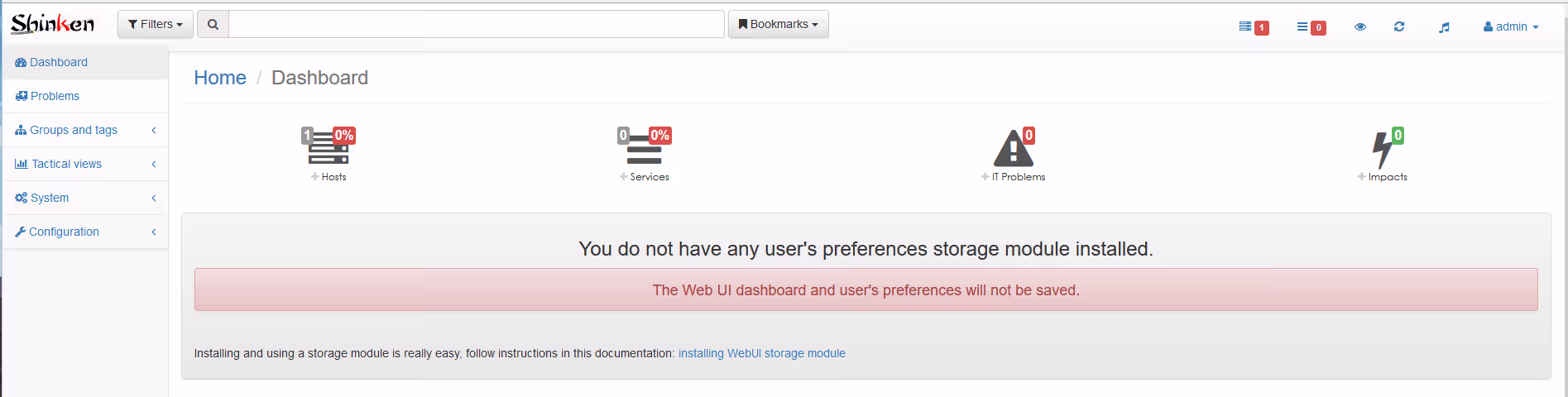Image resolution: width=1568 pixels, height=397 pixels.
Task: Click the magnifier search icon button
Action: point(213,24)
